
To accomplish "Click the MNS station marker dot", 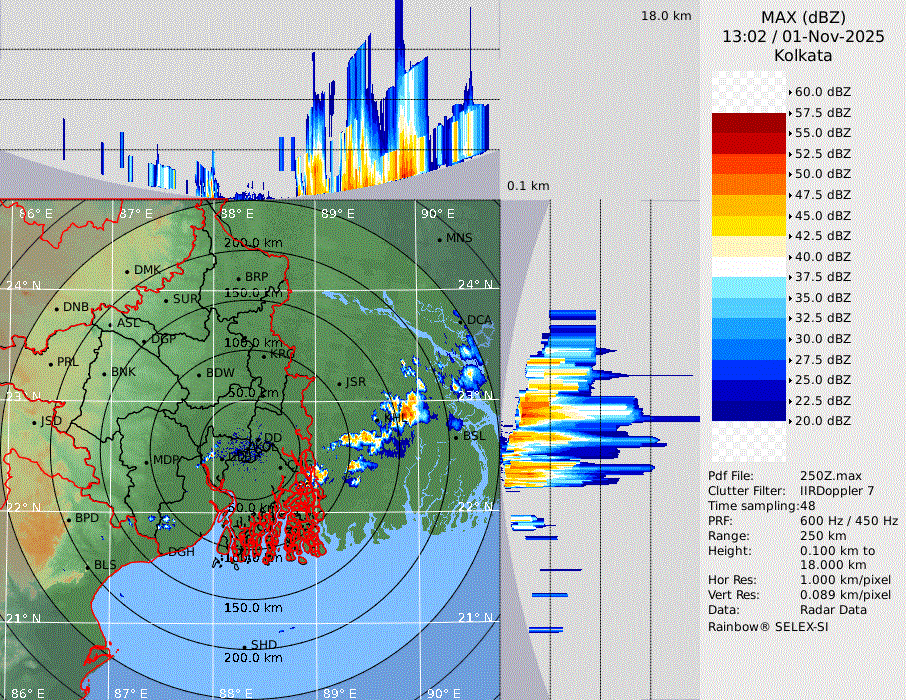I will click(x=439, y=238).
